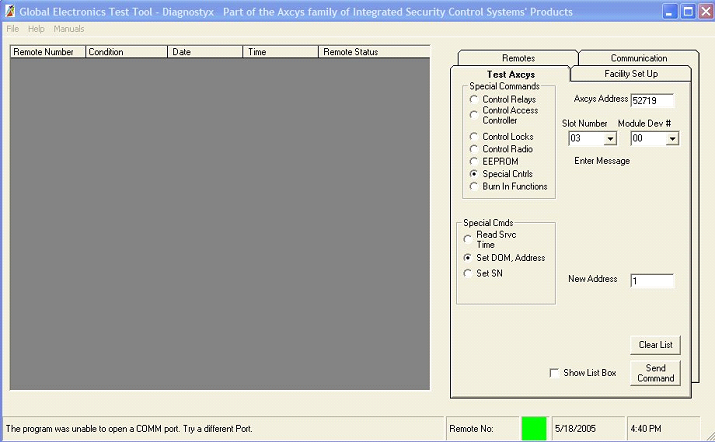Click the Send Command button
Image resolution: width=717 pixels, height=443 pixels.
tap(655, 373)
